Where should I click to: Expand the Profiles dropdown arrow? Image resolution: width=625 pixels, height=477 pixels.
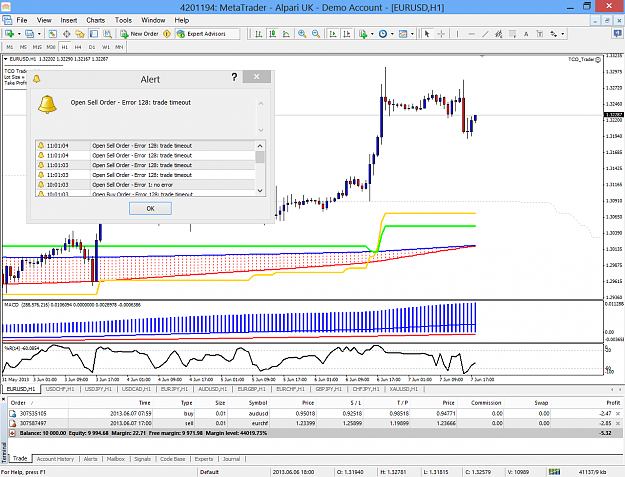point(39,34)
